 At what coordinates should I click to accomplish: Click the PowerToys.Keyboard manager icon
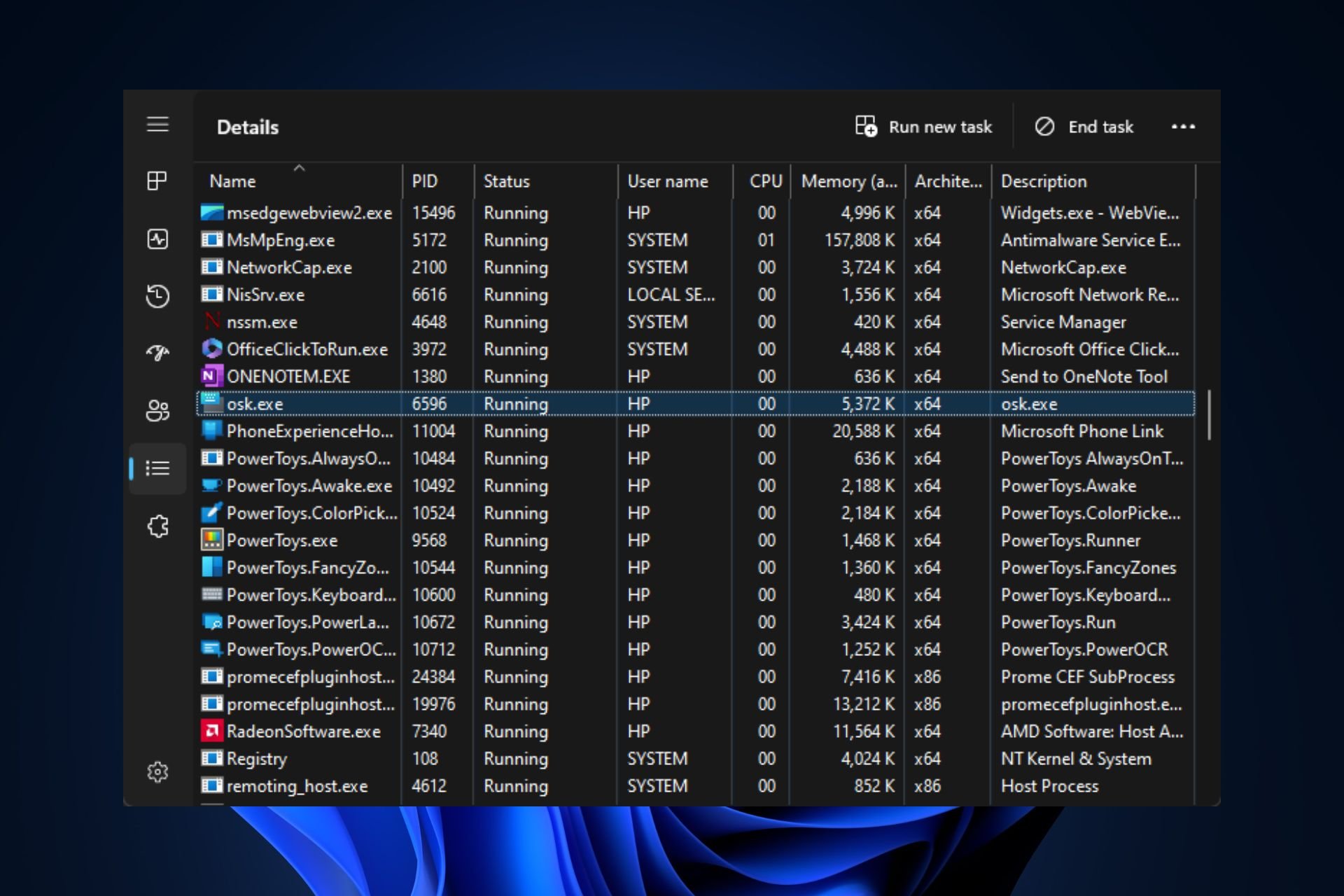(x=211, y=594)
